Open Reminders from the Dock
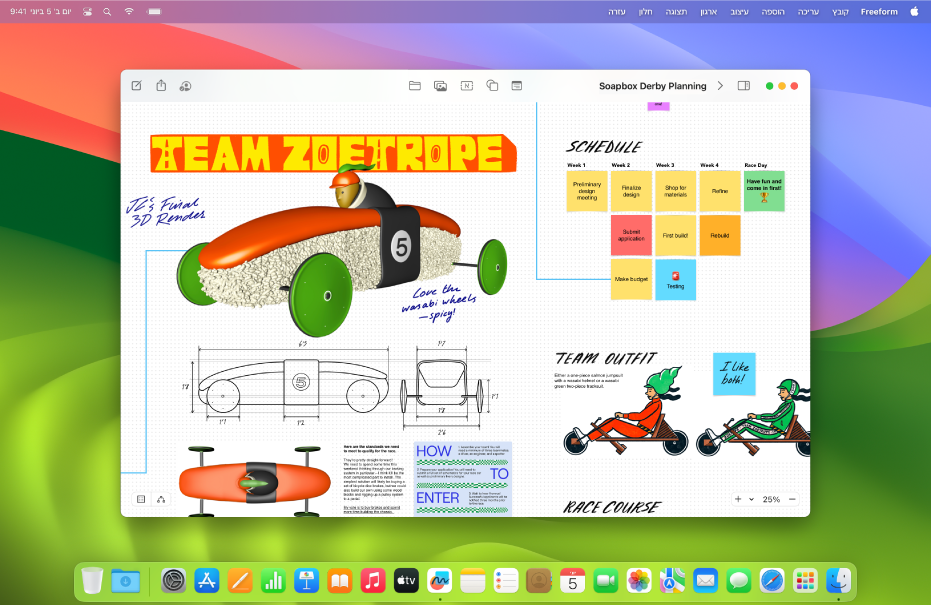This screenshot has width=931, height=606. (x=506, y=580)
